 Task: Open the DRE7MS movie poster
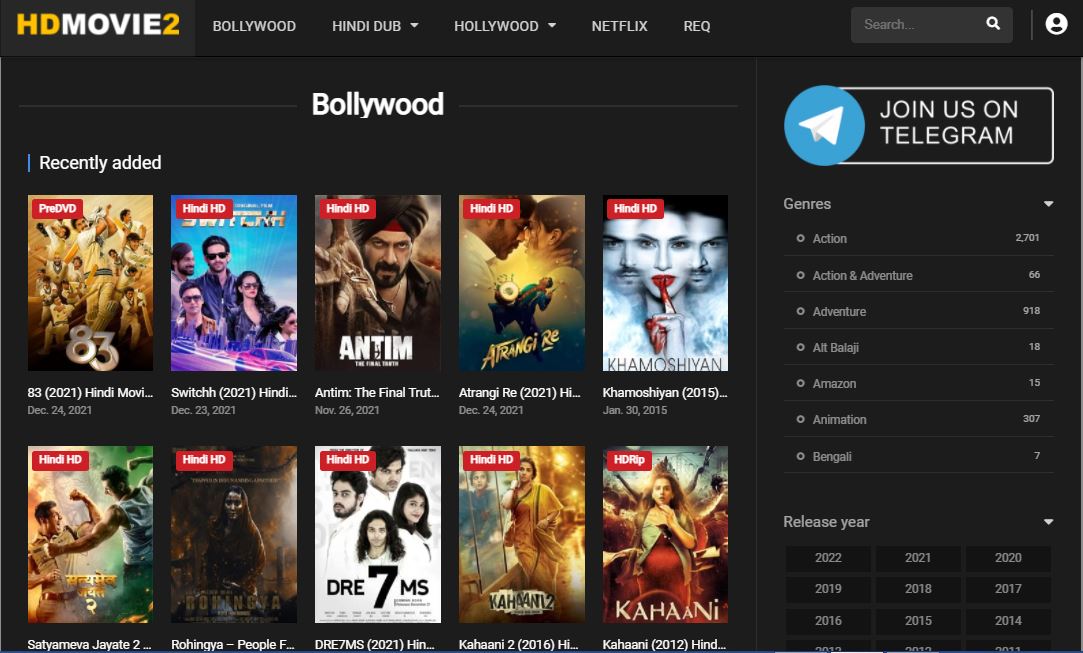pos(378,534)
